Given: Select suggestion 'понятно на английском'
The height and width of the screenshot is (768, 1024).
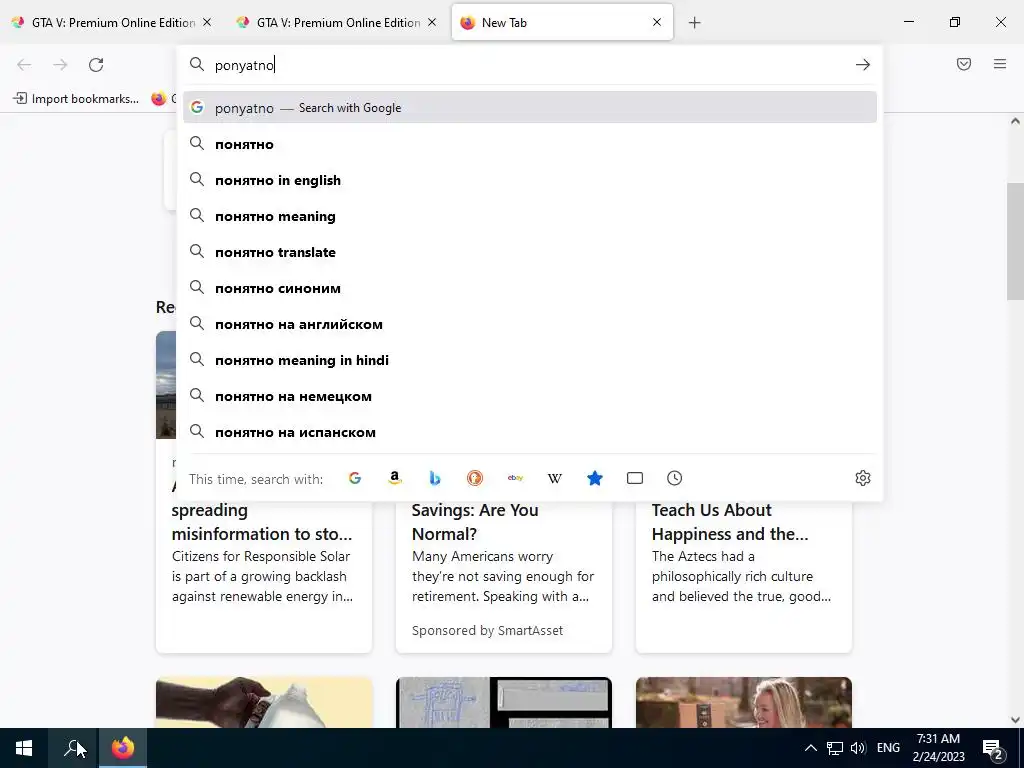Looking at the screenshot, I should 530,324.
